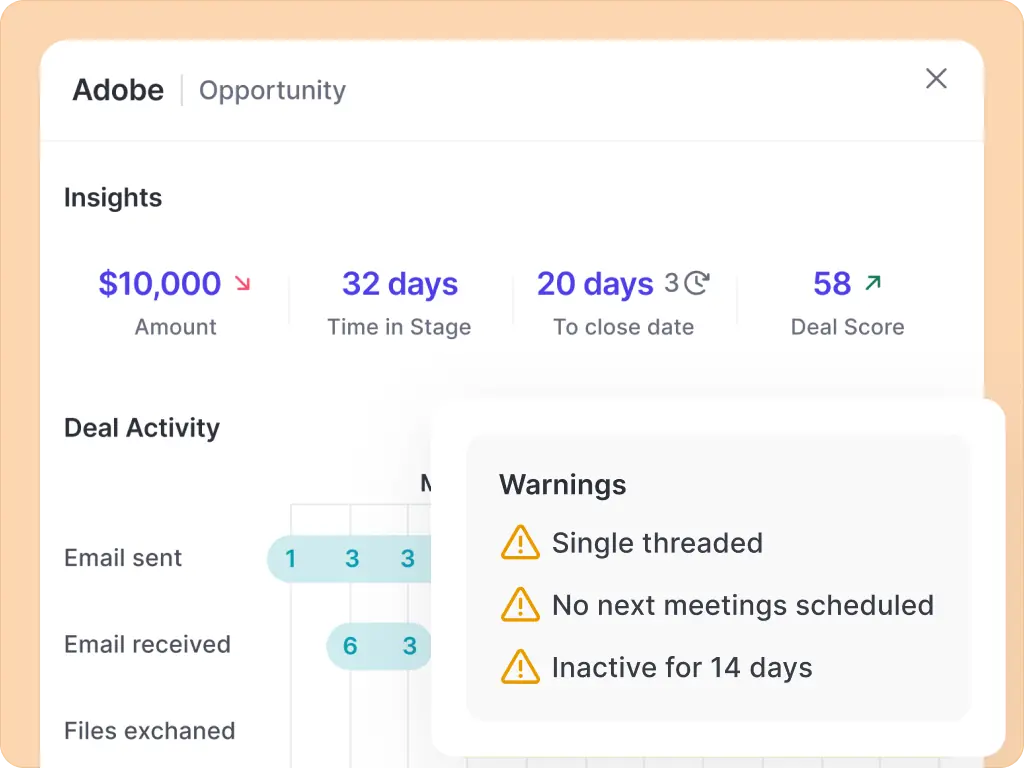Viewport: 1024px width, 768px height.
Task: Click the warning icon for Single threaded
Action: [520, 543]
